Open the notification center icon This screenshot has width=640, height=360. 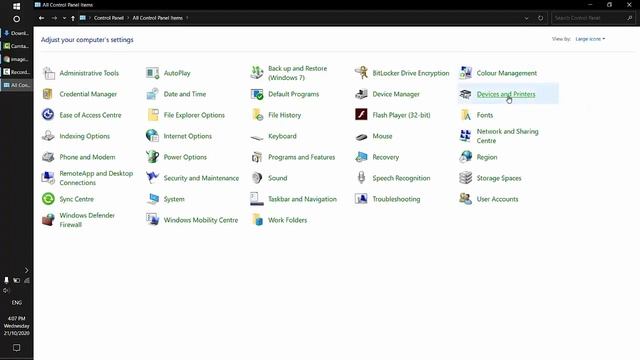(x=16, y=348)
